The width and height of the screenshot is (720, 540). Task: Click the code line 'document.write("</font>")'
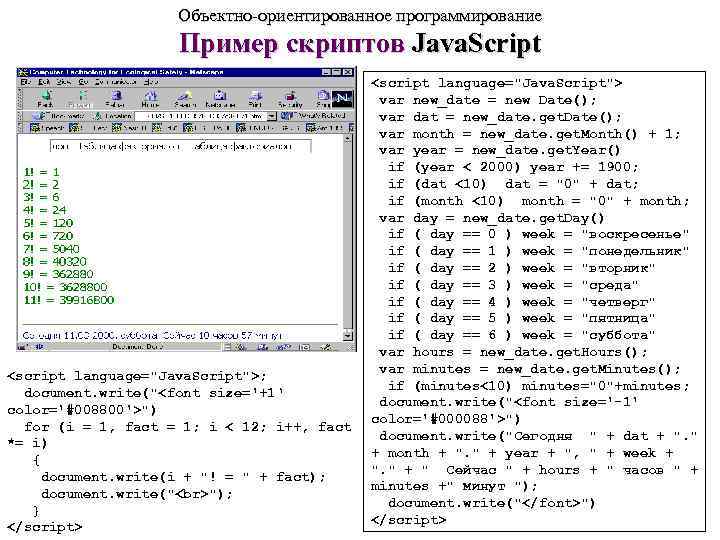(x=491, y=503)
